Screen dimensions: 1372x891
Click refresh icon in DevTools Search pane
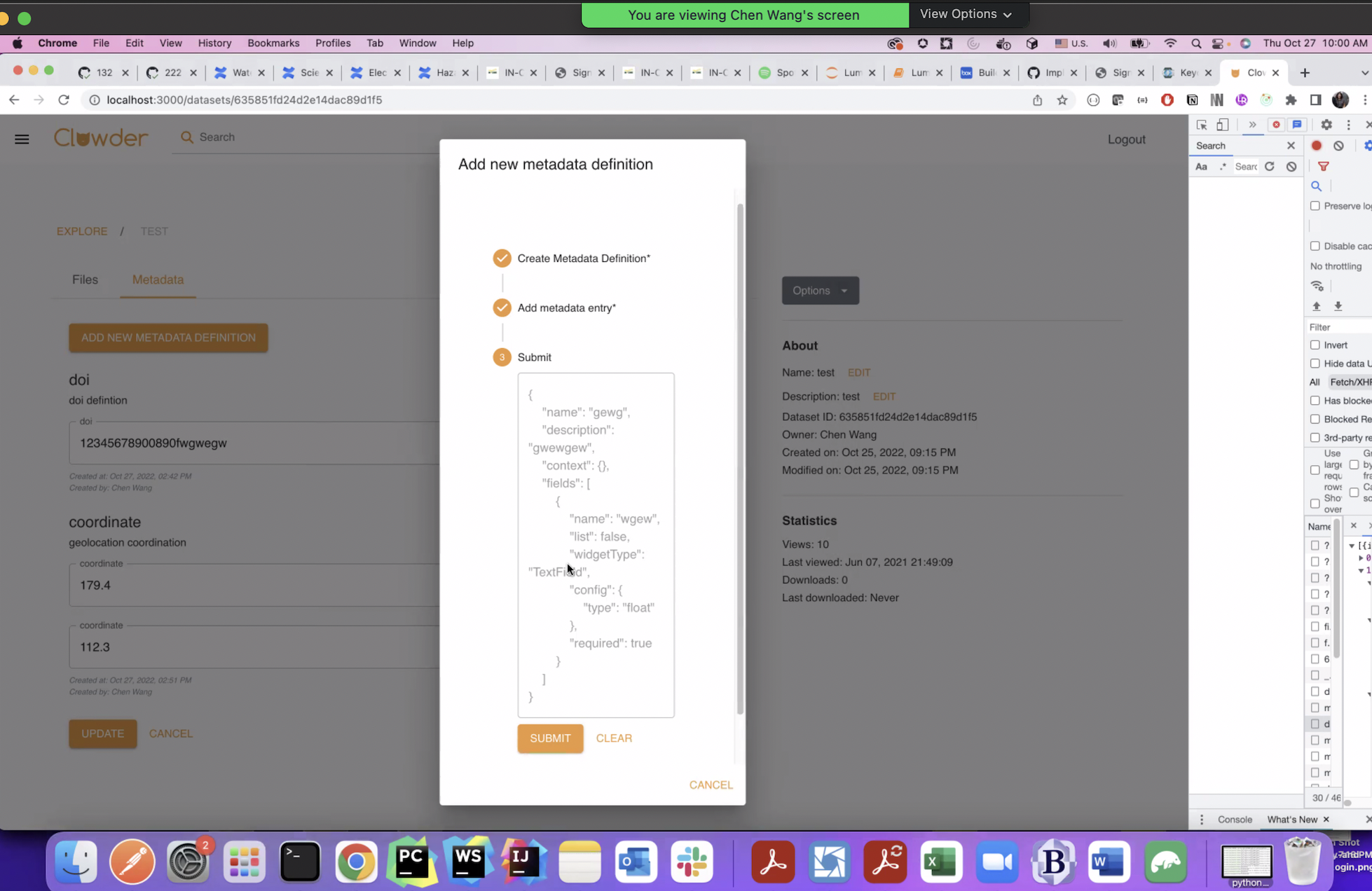[1269, 167]
